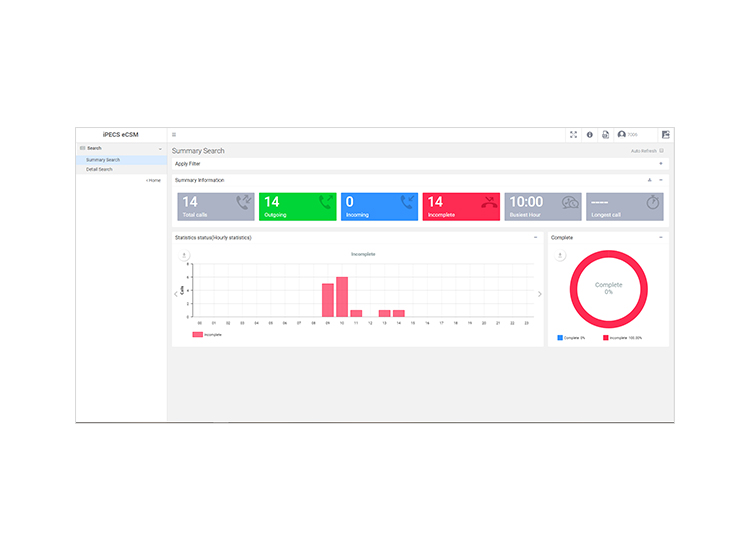
Task: Collapse the Statistics status panel
Action: point(536,238)
